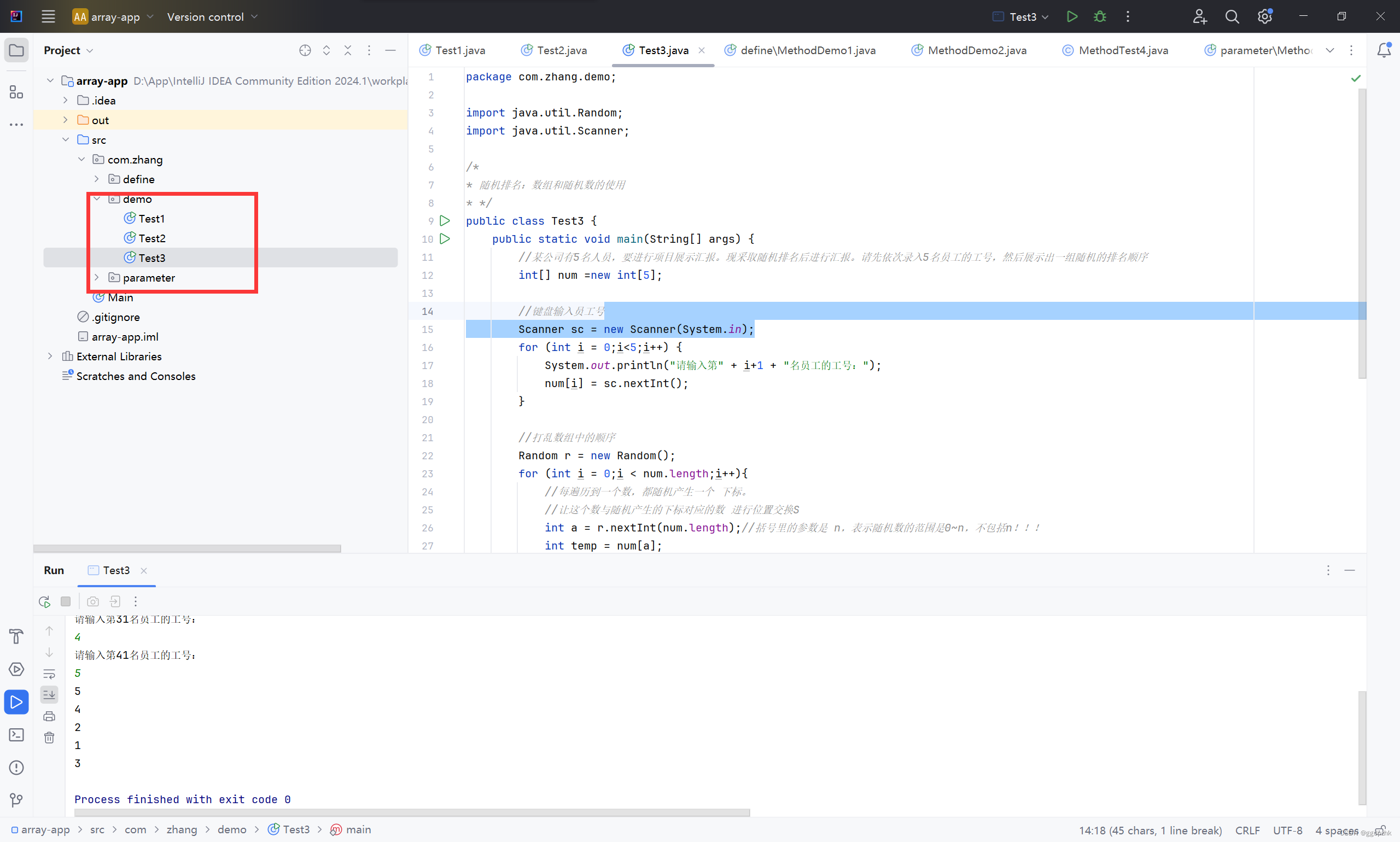This screenshot has width=1400, height=842.
Task: Open the Terminal tool window
Action: point(16,735)
